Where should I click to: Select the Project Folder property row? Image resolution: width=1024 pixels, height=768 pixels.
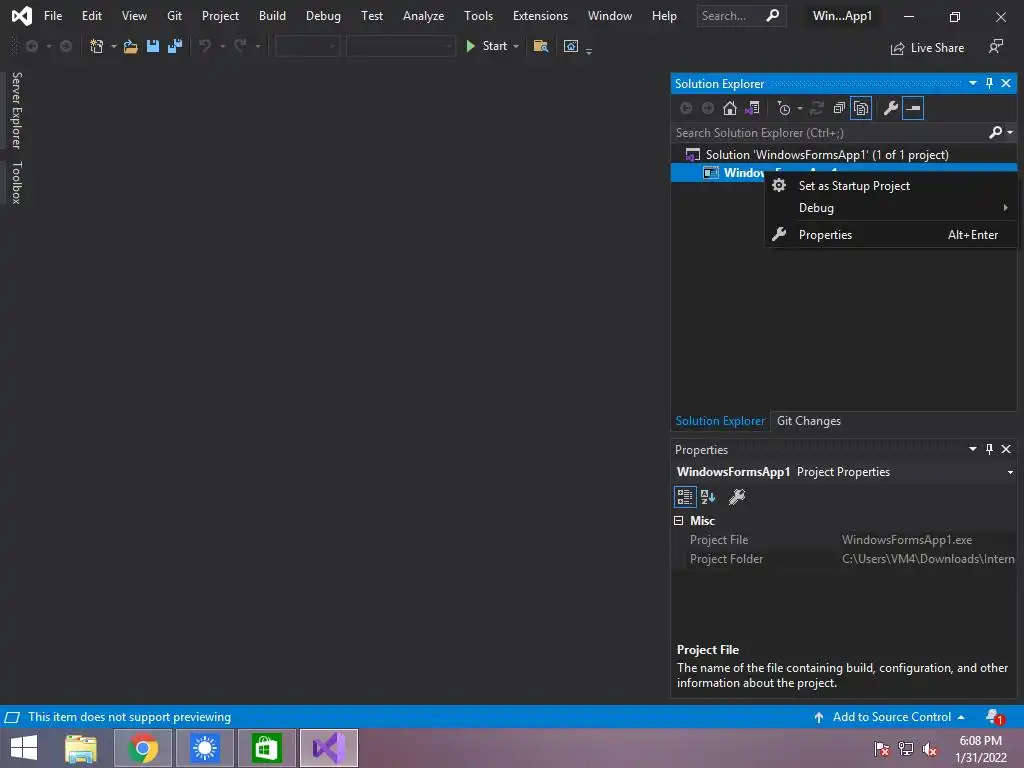(844, 559)
